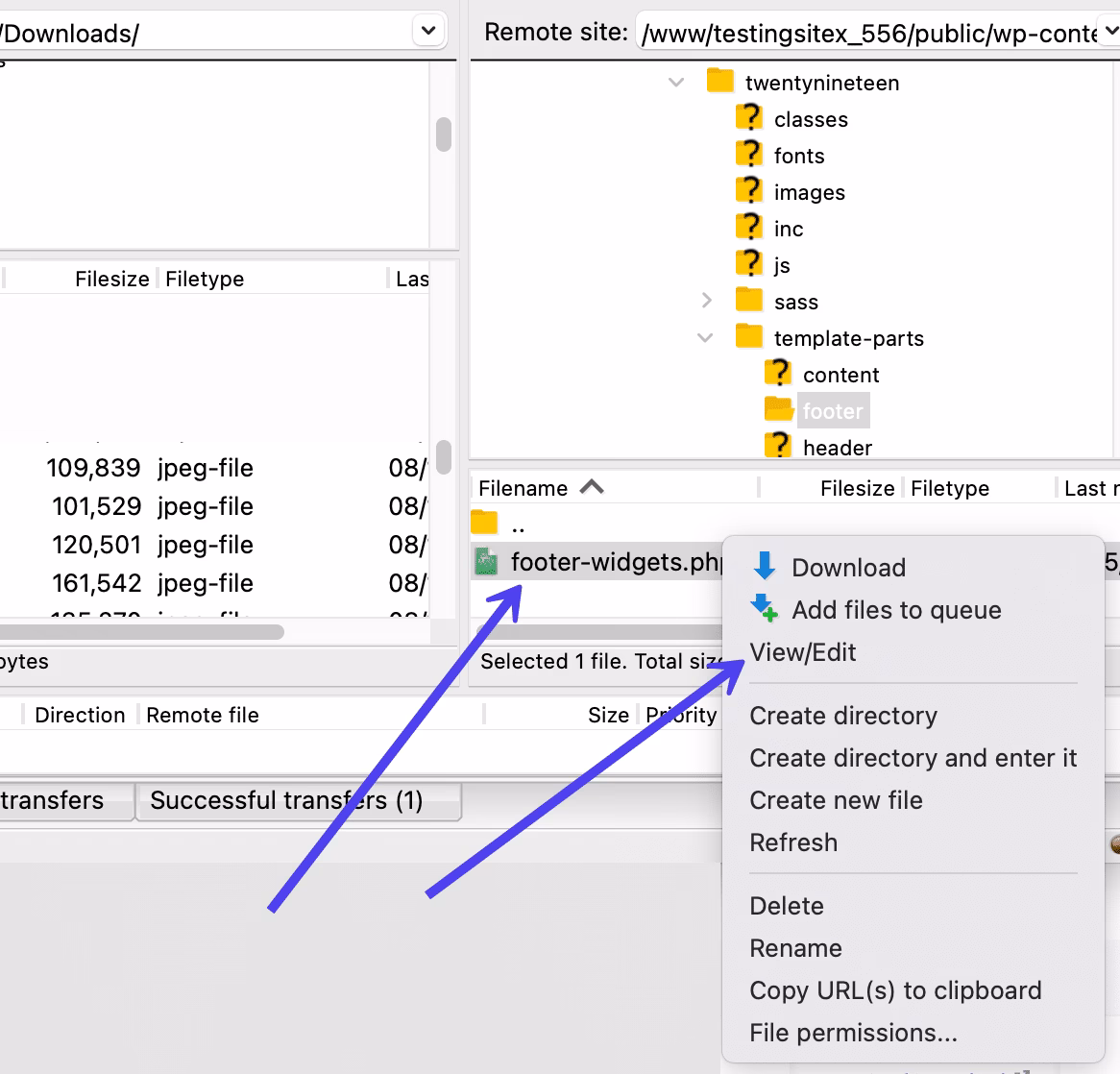Viewport: 1120px width, 1074px height.
Task: Choose File permissions... menu entry
Action: pos(853,1033)
